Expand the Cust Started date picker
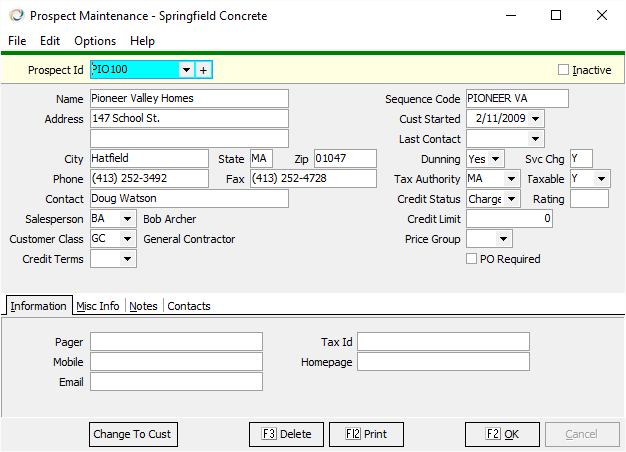 pyautogui.click(x=536, y=119)
